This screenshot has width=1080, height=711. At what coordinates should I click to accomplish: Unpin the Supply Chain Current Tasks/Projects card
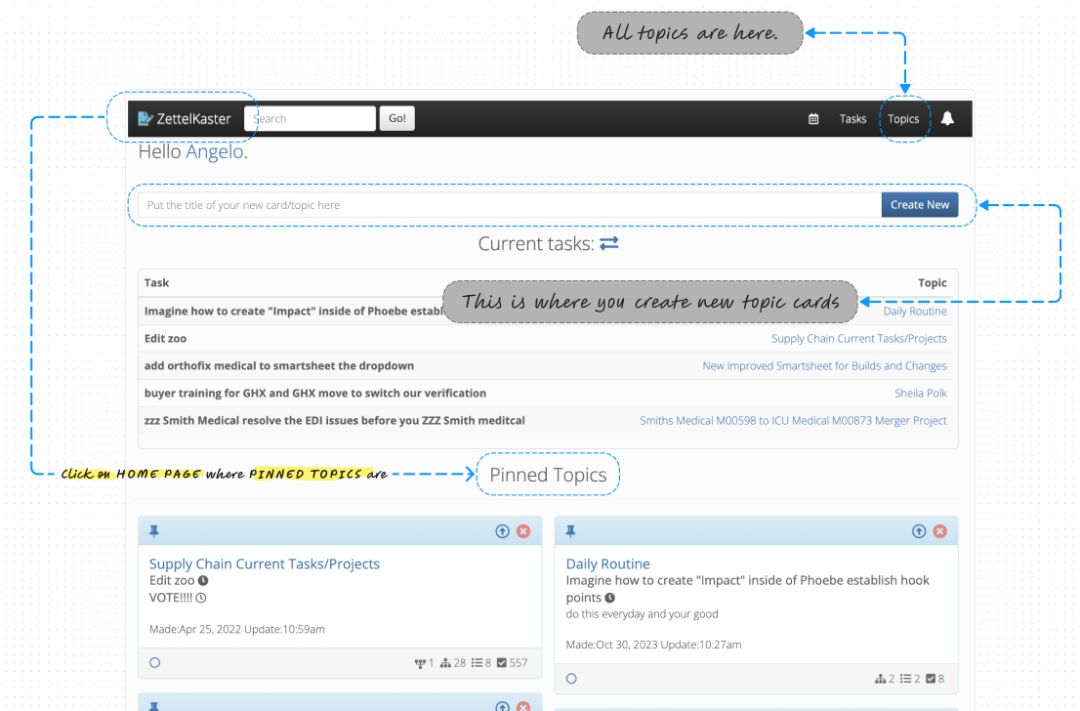coord(154,531)
